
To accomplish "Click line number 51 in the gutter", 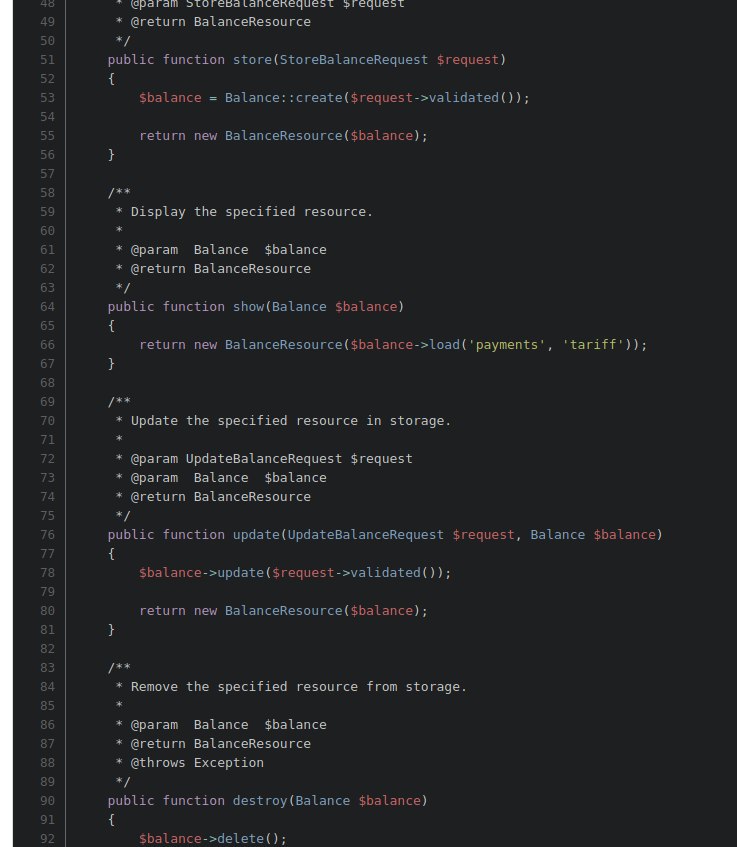I will [48, 60].
